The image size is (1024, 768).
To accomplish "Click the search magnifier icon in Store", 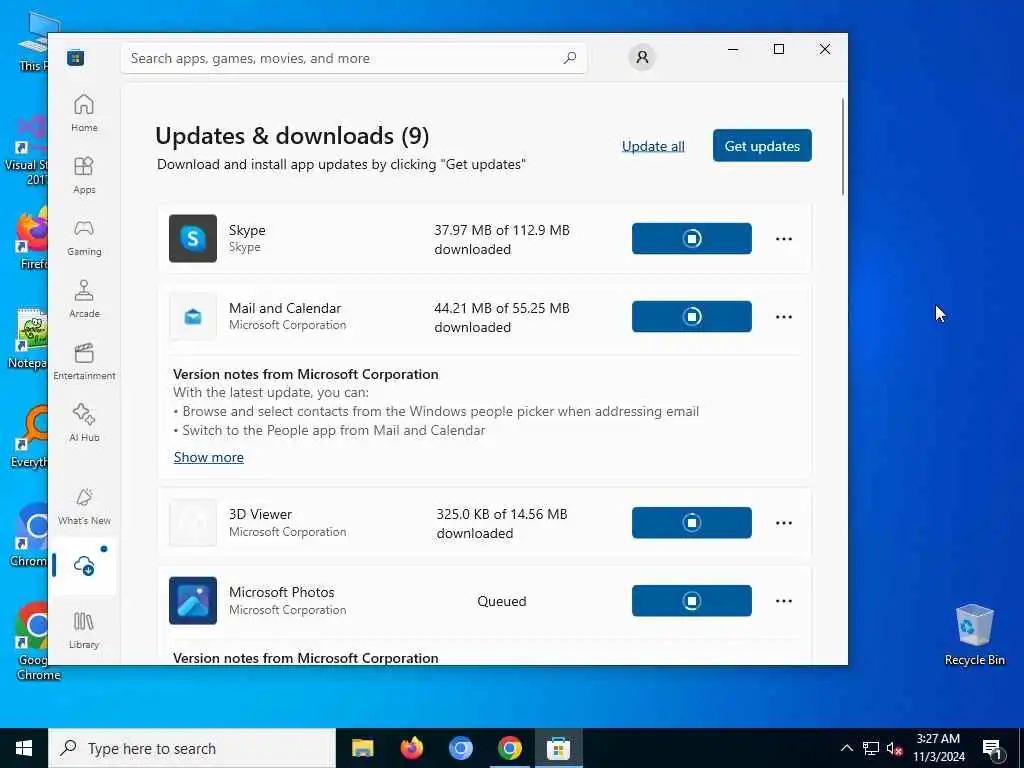I will (569, 58).
